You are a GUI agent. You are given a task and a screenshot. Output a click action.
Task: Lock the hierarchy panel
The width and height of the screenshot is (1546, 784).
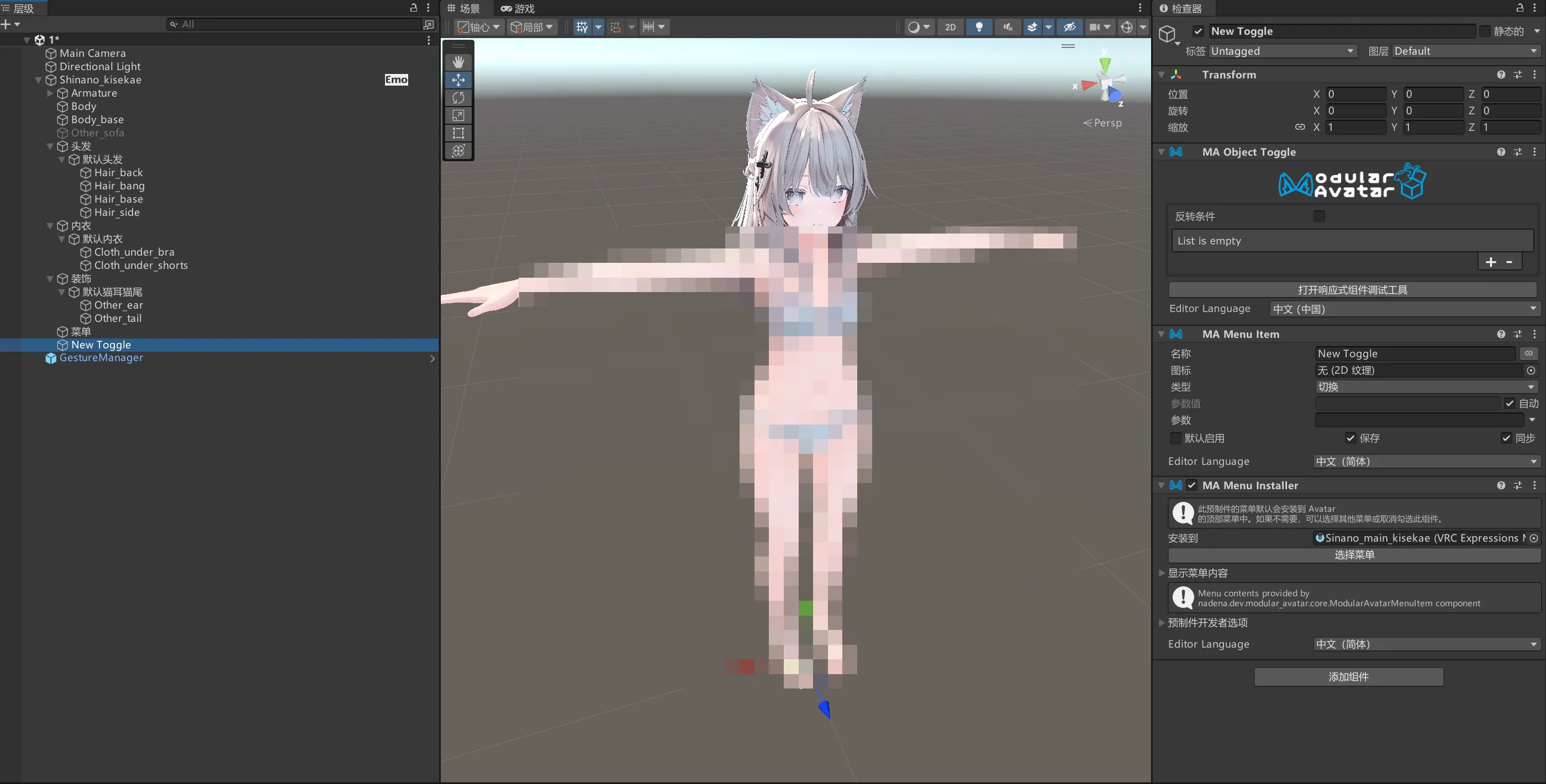point(414,8)
